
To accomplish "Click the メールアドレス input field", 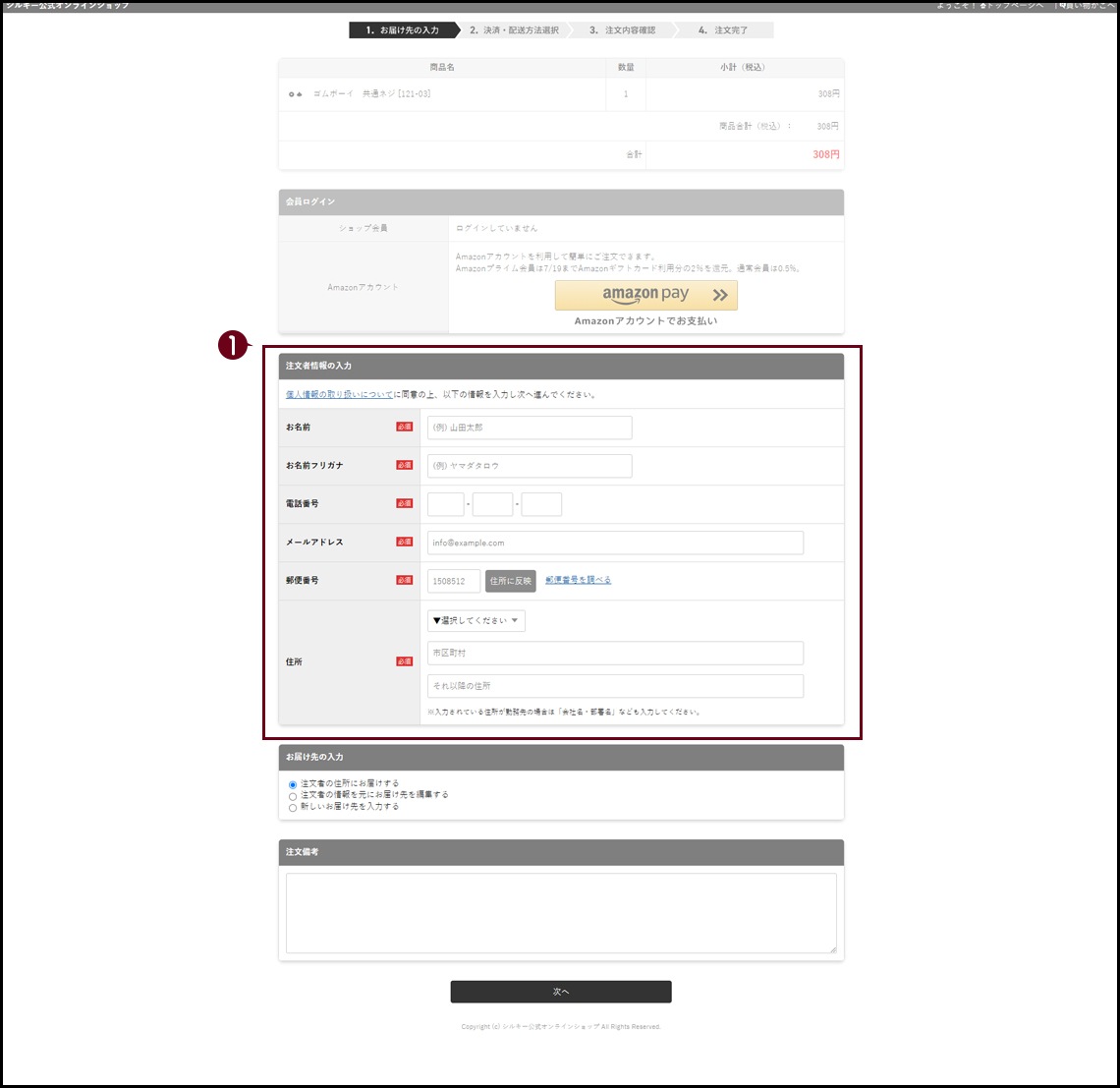I will (615, 543).
